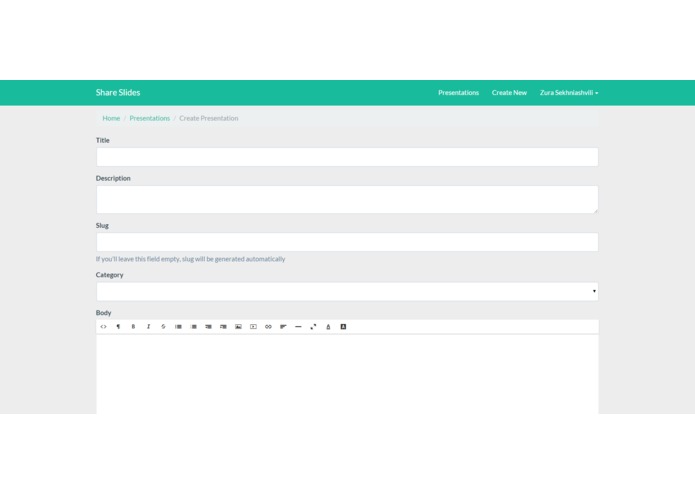Toggle italic formatting in Body editor
The height and width of the screenshot is (494, 695).
pyautogui.click(x=148, y=327)
